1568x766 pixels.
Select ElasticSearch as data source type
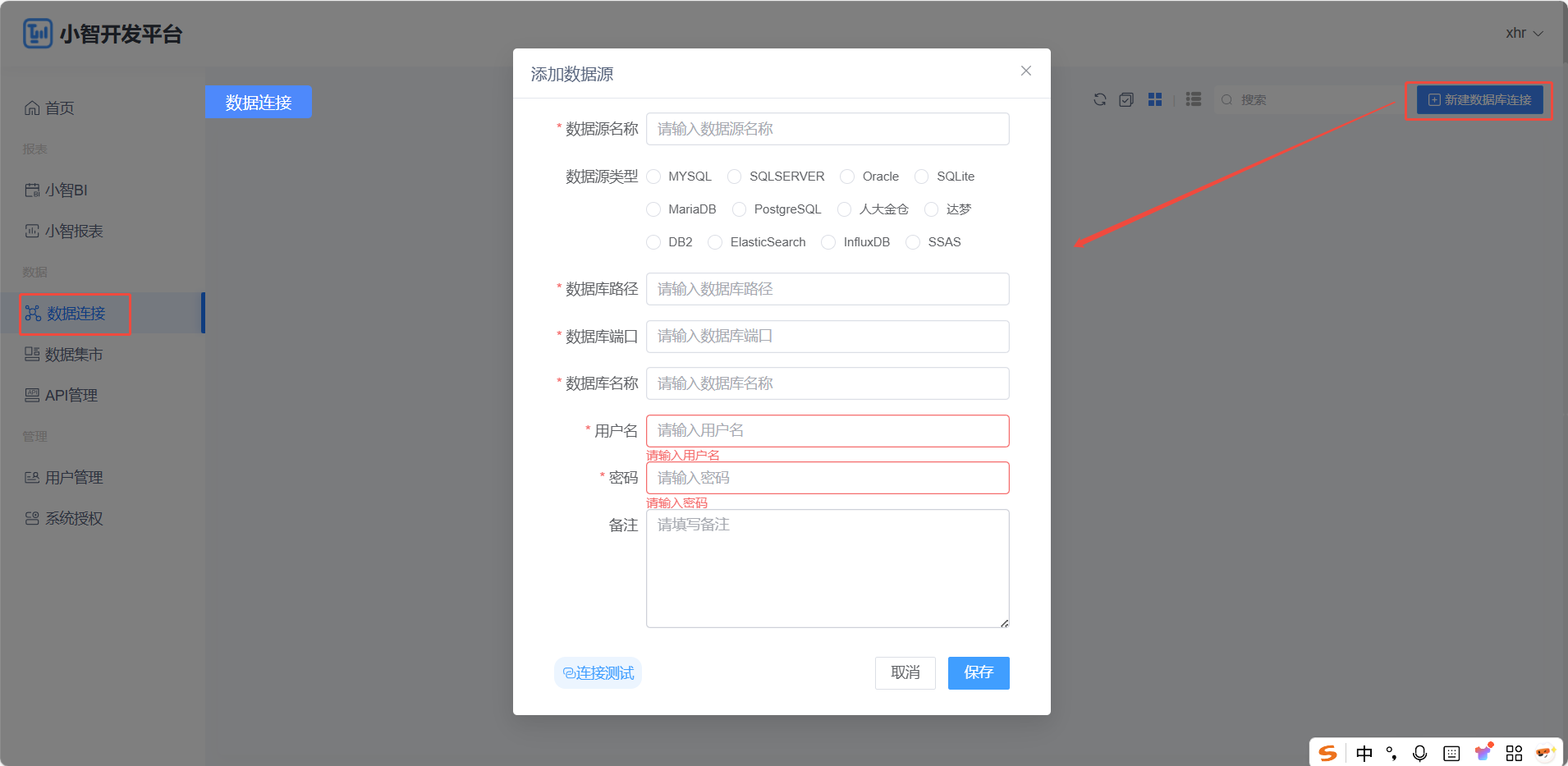(716, 242)
